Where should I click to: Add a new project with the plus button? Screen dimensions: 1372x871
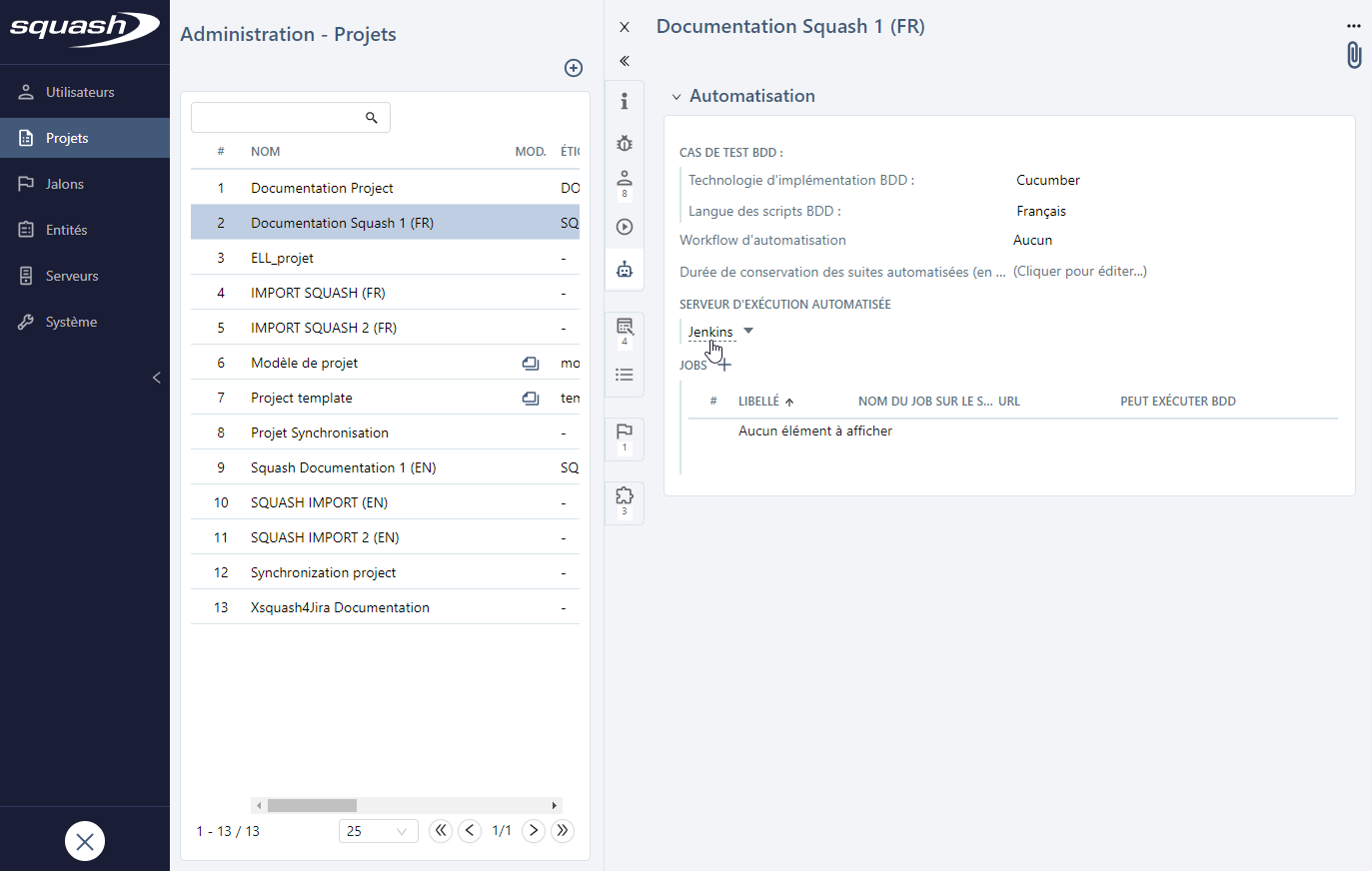(573, 68)
